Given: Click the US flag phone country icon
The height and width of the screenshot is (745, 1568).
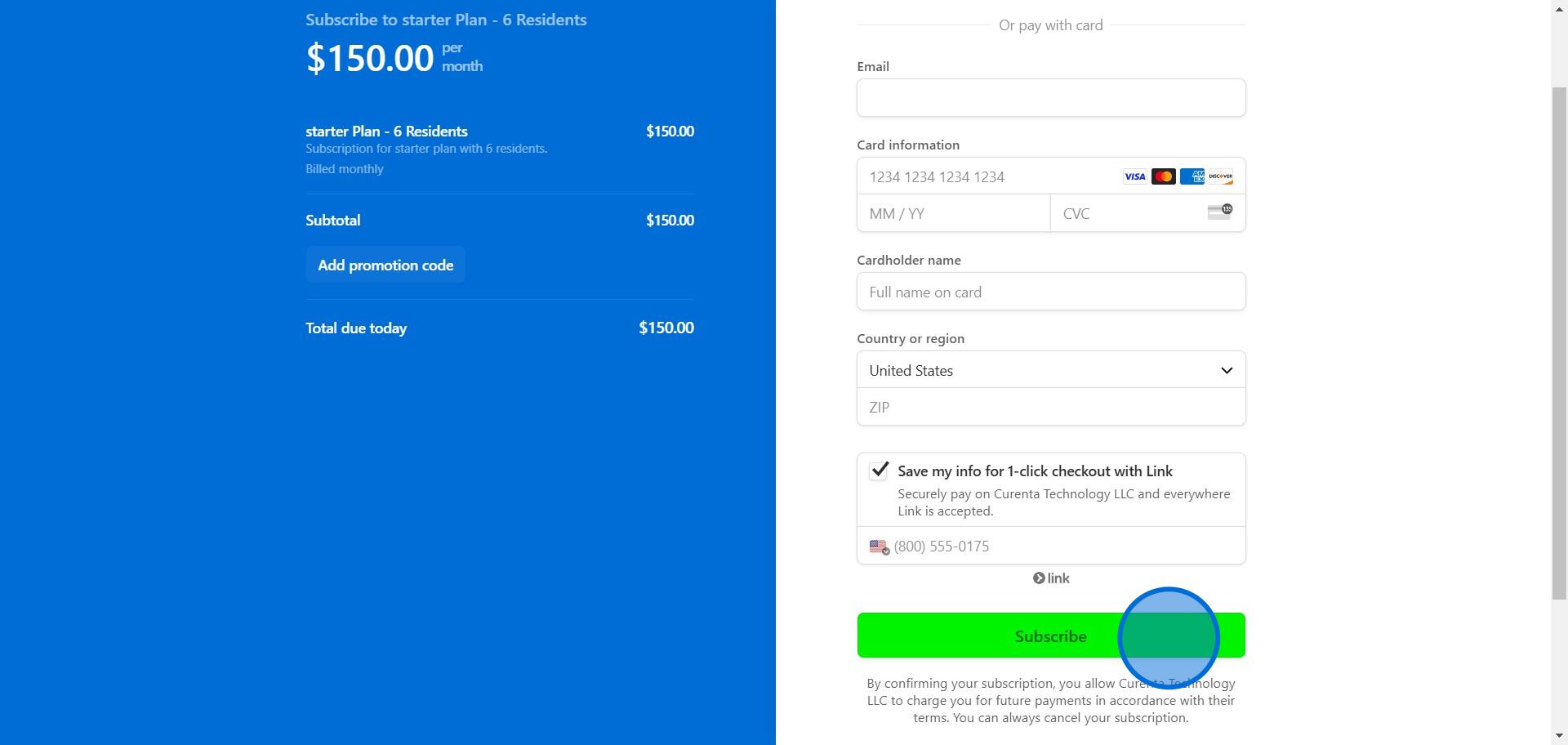Looking at the screenshot, I should point(879,546).
